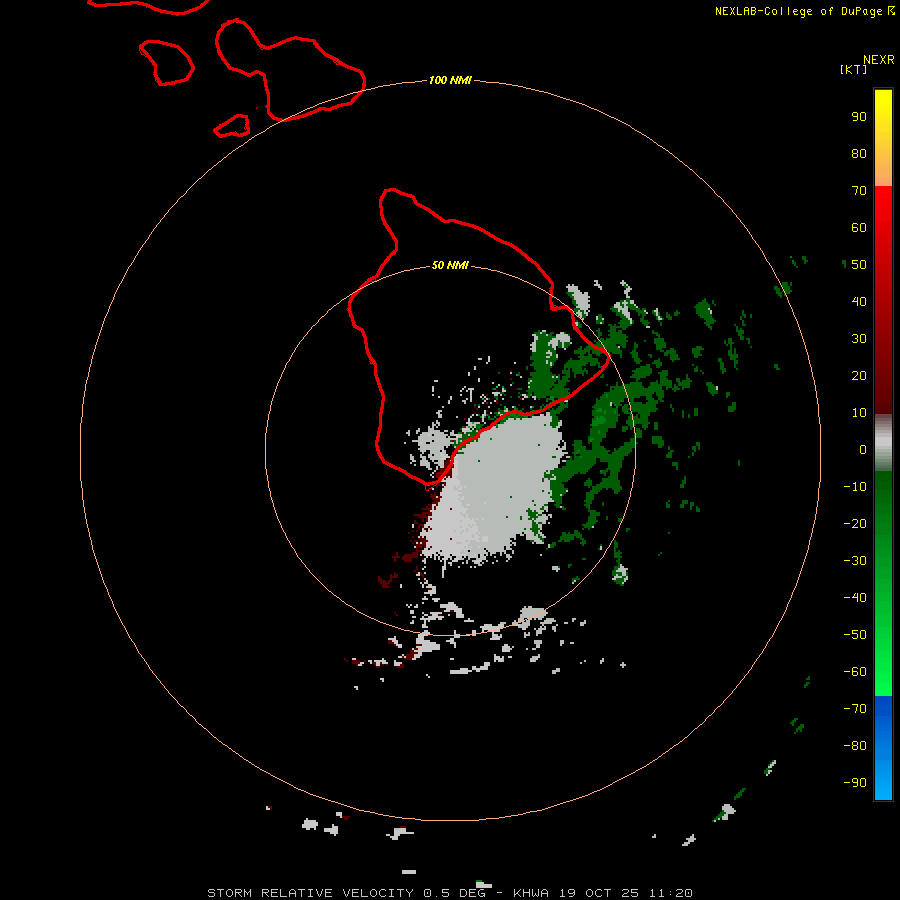Click the positive 90 value on the velocity scale

tap(859, 117)
